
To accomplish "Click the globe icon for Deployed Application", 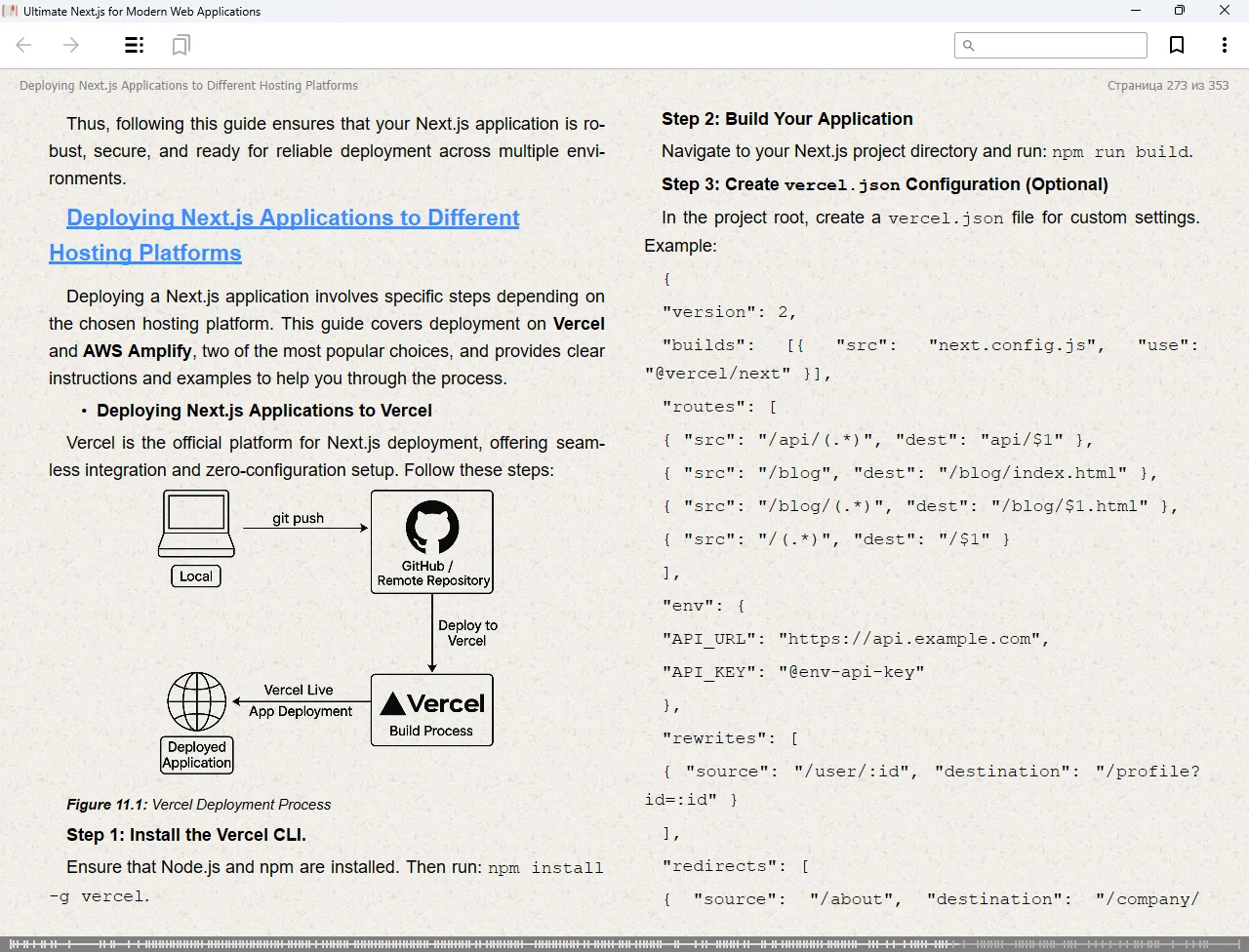I will tap(197, 701).
